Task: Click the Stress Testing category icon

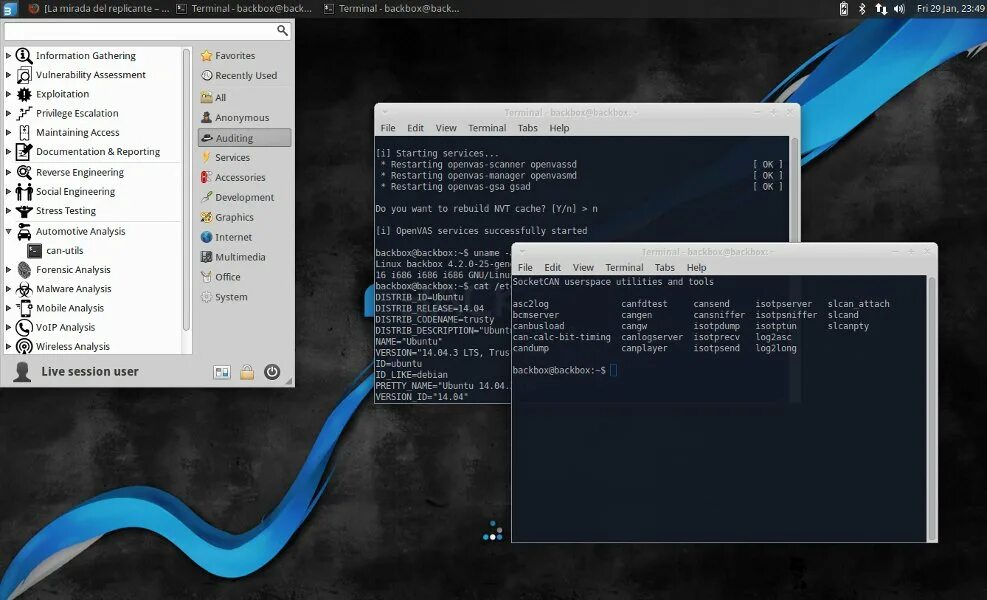Action: pyautogui.click(x=24, y=211)
